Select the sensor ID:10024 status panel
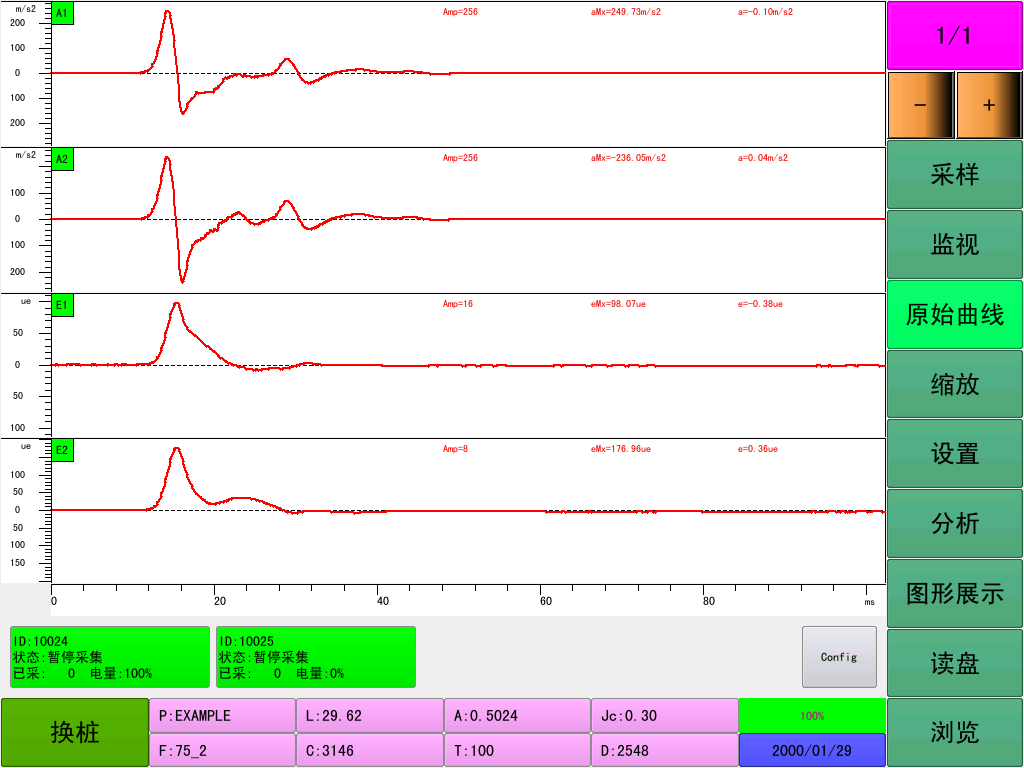Viewport: 1024px width, 768px height. 110,657
